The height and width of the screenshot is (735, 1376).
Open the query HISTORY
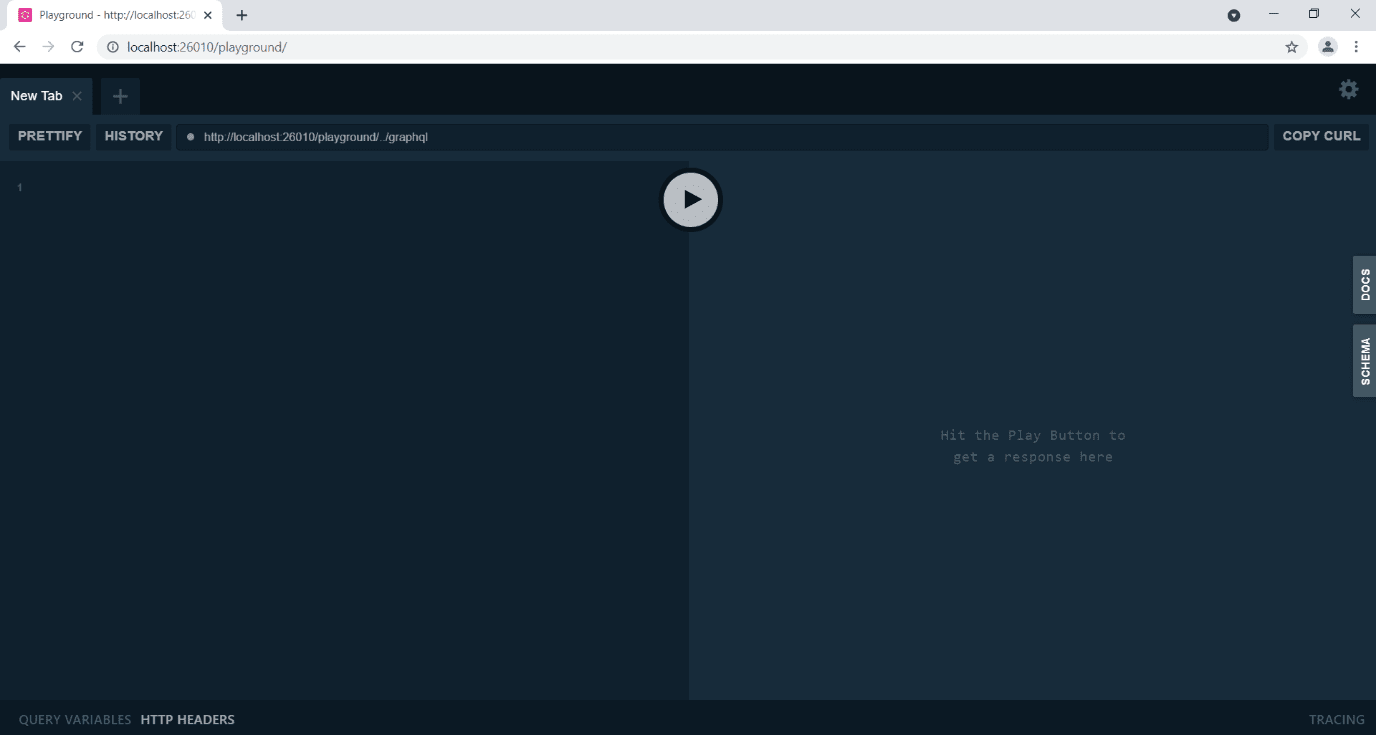click(134, 136)
